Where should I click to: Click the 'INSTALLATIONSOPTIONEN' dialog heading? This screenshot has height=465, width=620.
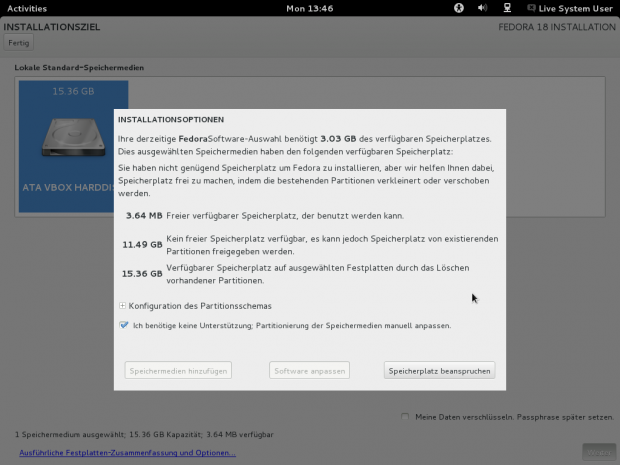tap(171, 119)
